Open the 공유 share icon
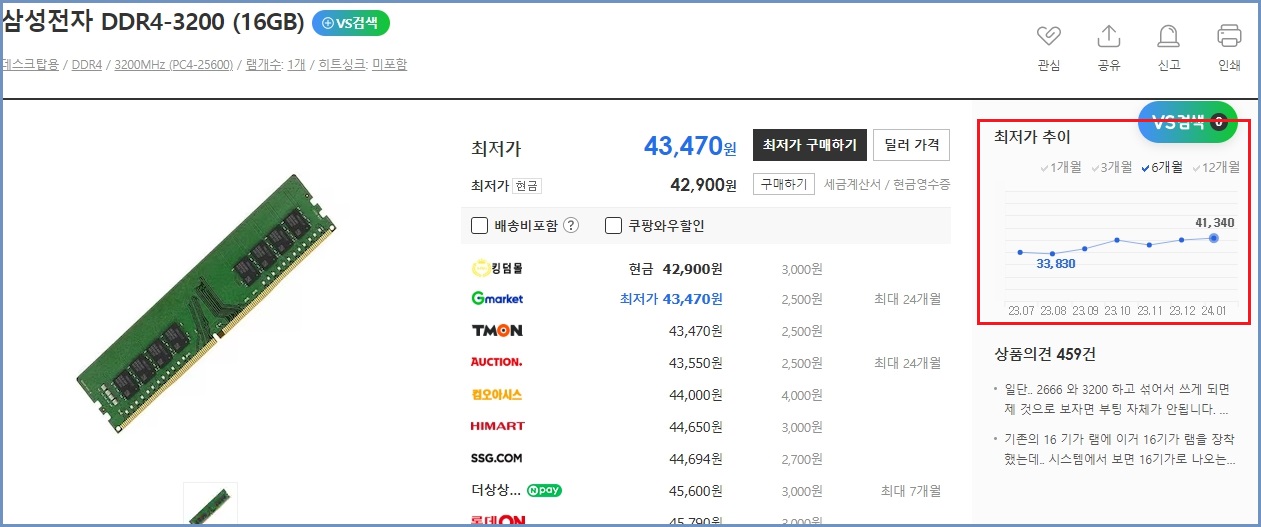Viewport: 1261px width, 527px height. [1109, 36]
